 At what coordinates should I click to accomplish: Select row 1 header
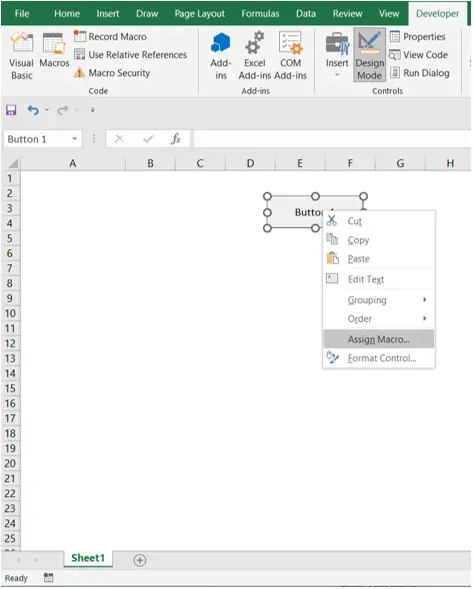coord(10,178)
